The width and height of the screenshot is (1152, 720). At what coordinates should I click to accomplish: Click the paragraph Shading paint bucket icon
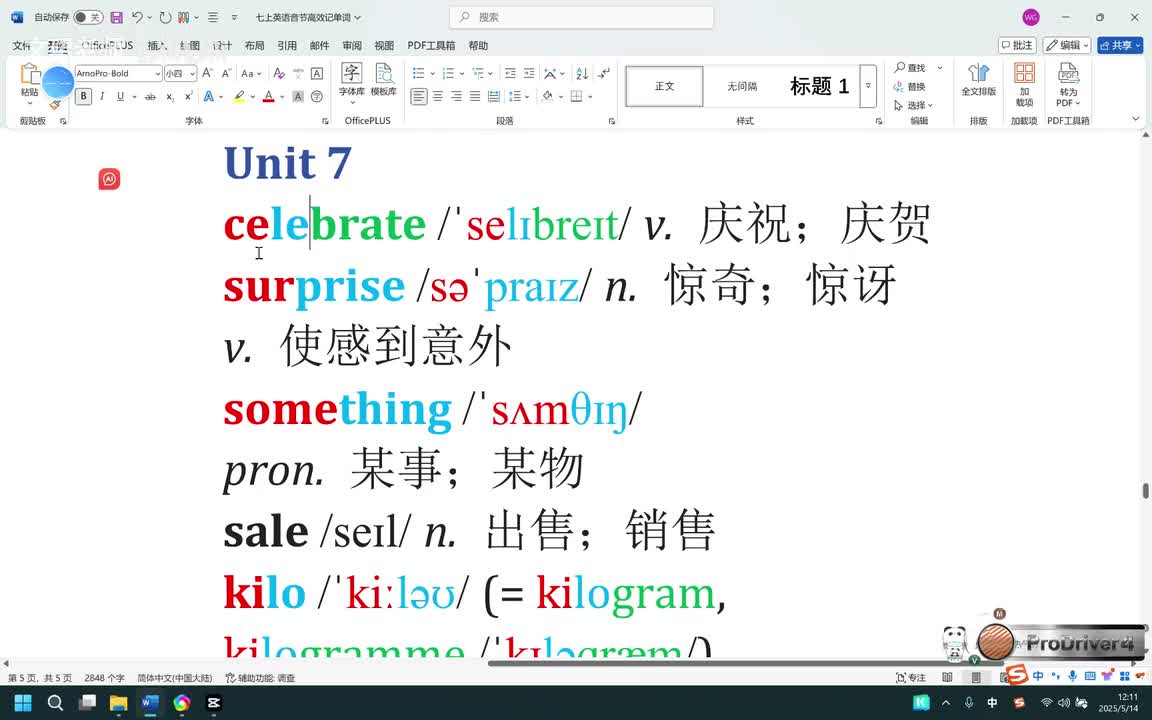(547, 96)
